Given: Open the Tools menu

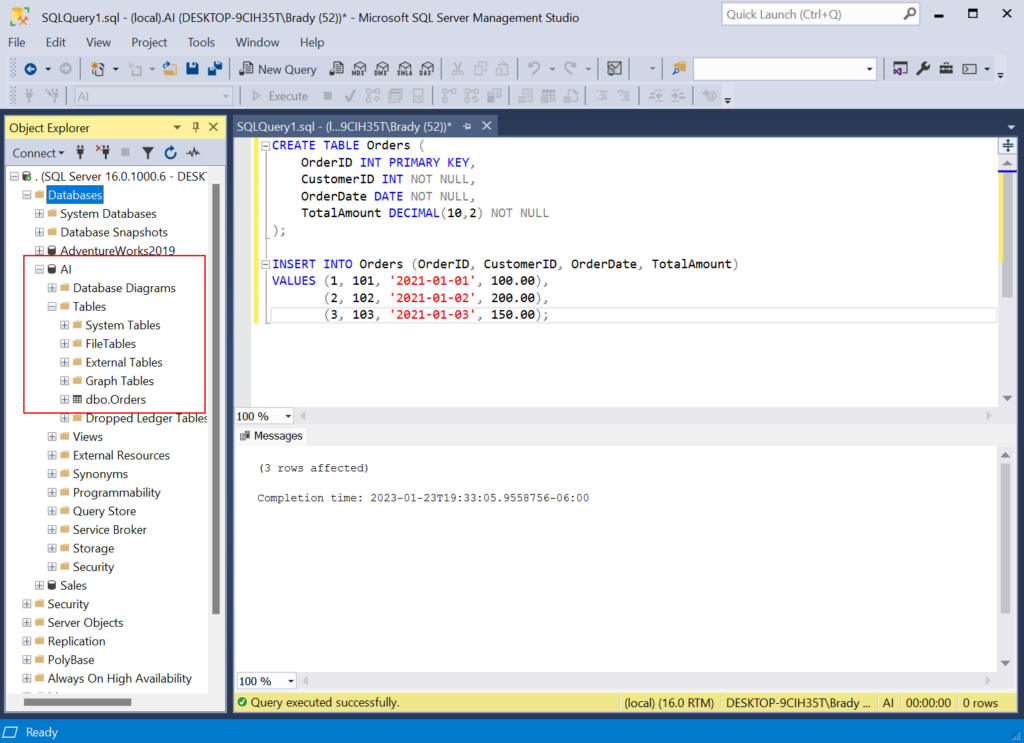Looking at the screenshot, I should tap(201, 42).
